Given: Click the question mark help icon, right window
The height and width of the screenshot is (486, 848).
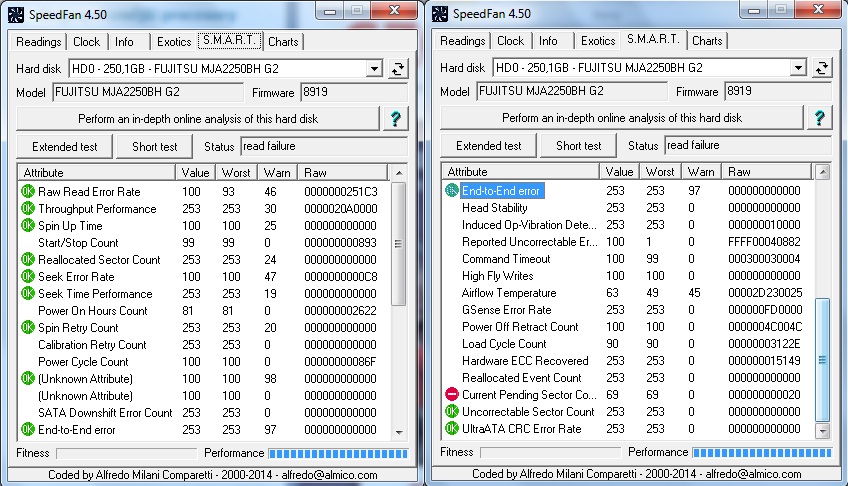Looking at the screenshot, I should click(x=819, y=117).
